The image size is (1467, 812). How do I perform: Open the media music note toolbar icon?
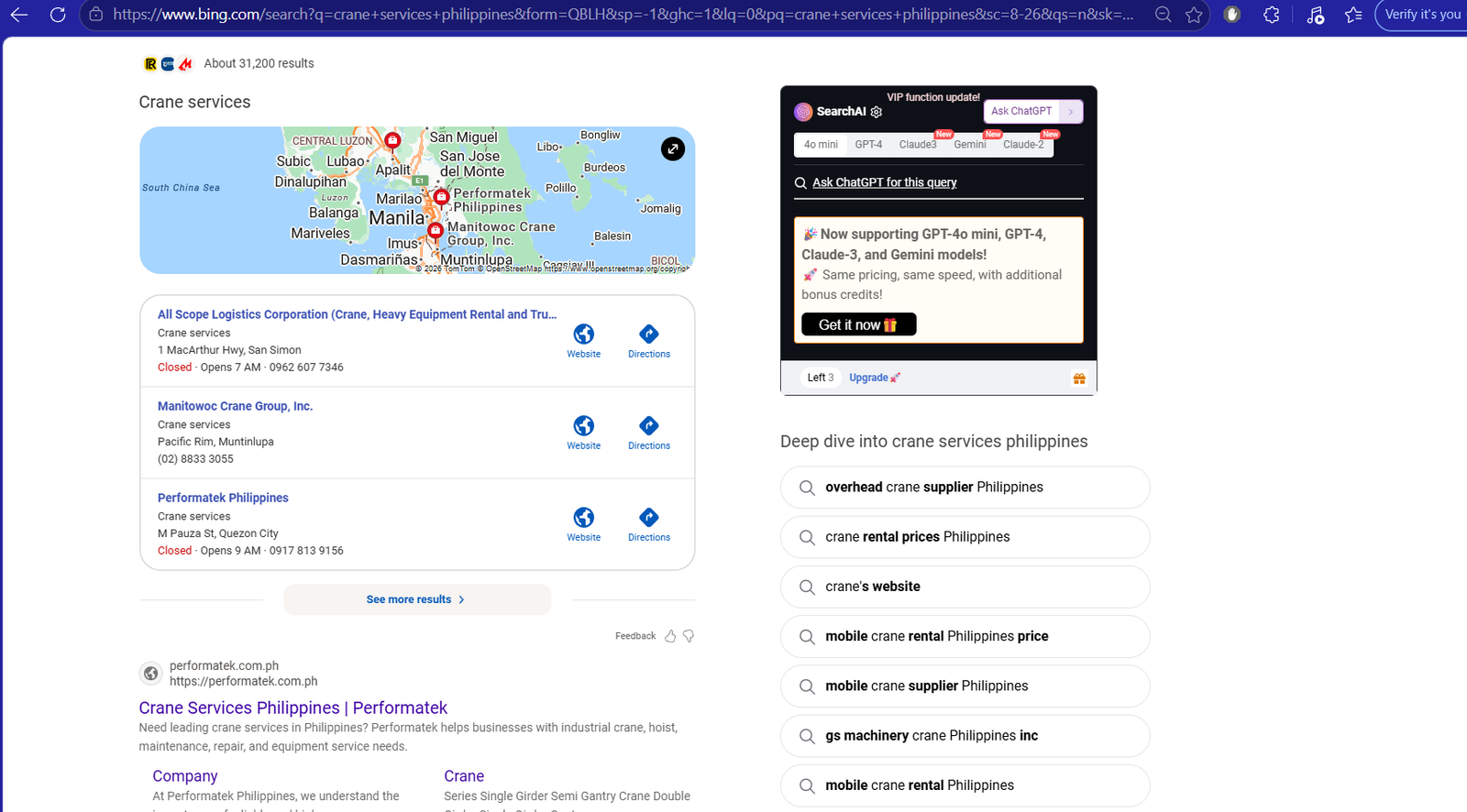point(1315,15)
